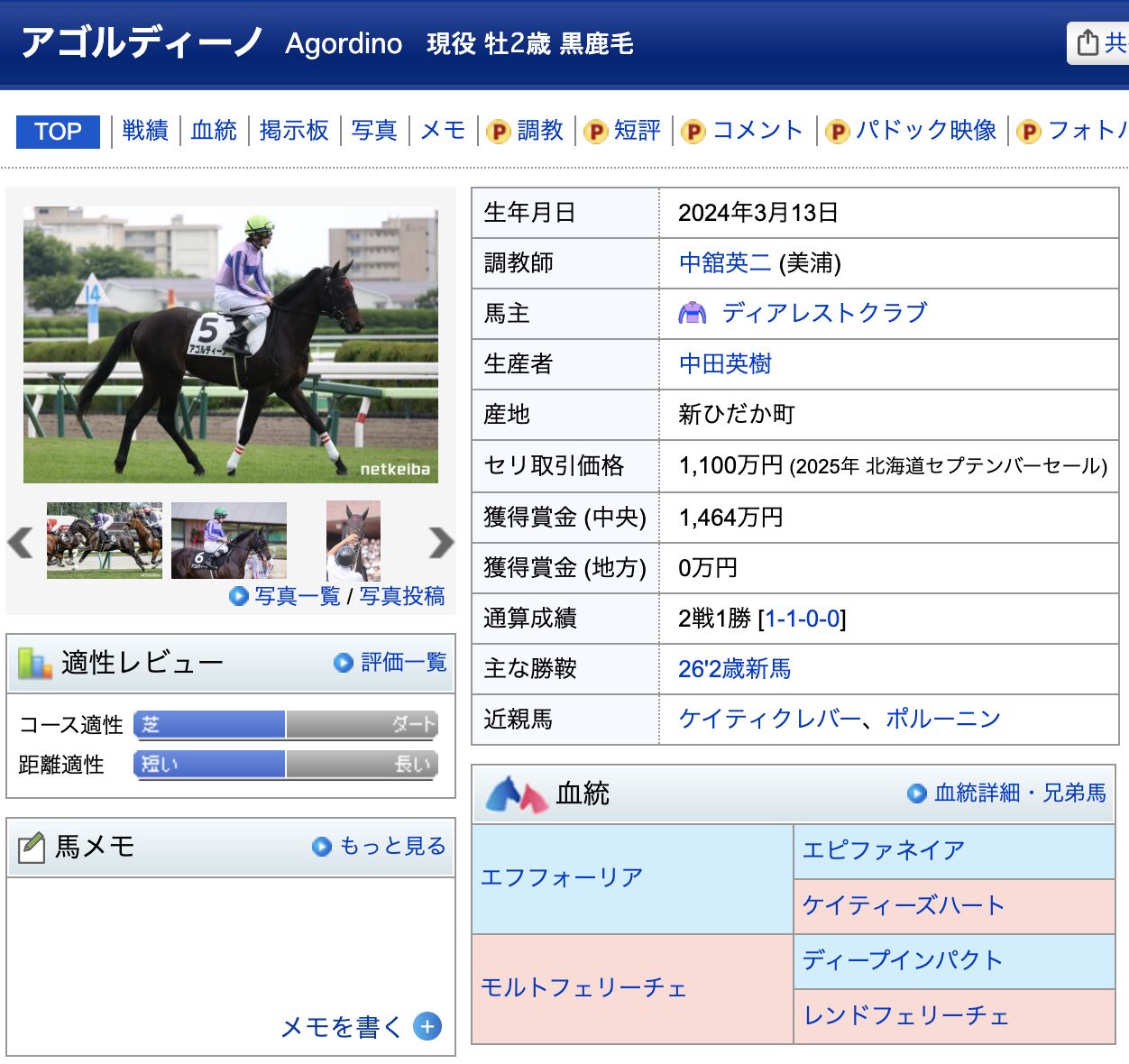Open レンドフェリーチェ pedigree link
Viewport: 1129px width, 1064px height.
[905, 1015]
